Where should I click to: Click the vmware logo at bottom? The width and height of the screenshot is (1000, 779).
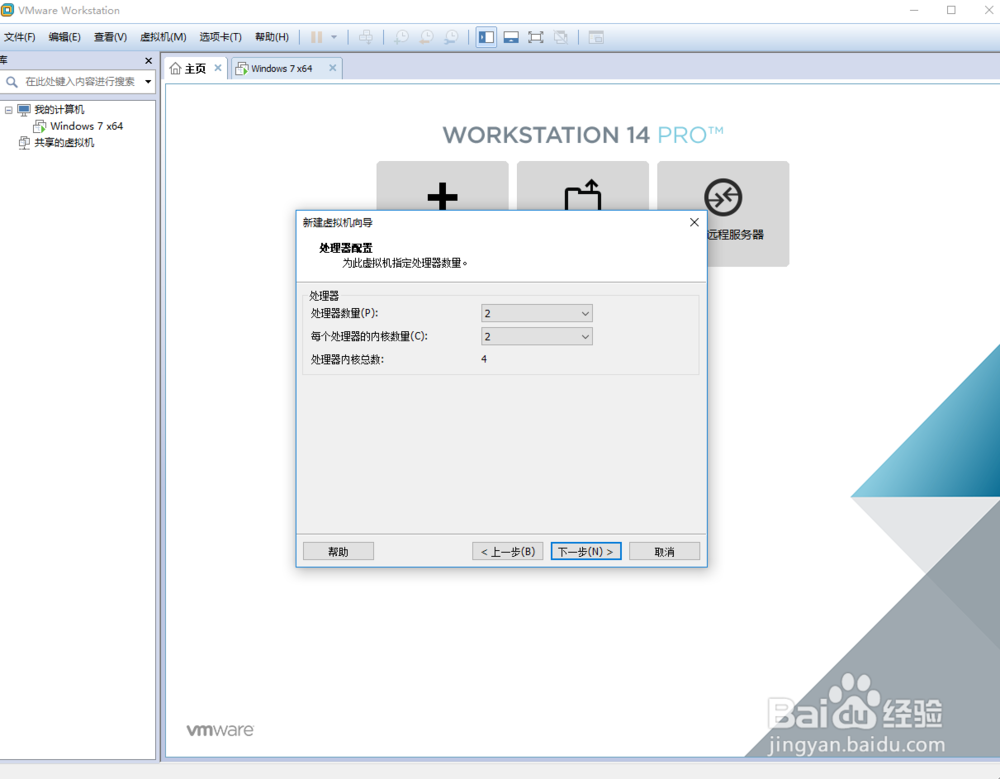[x=220, y=730]
